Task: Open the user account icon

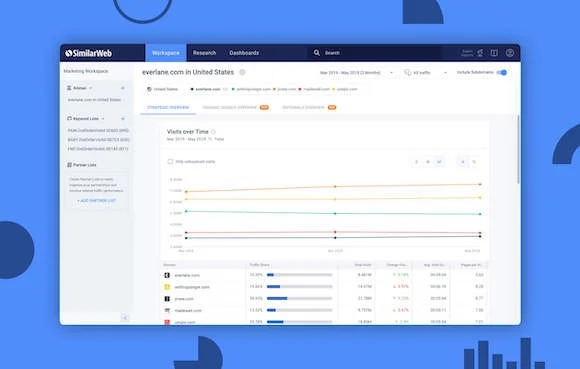Action: (x=510, y=53)
